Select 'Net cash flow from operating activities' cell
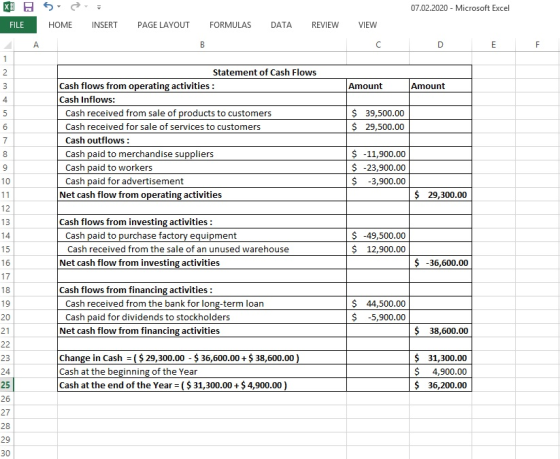The width and height of the screenshot is (560, 459). [202, 195]
